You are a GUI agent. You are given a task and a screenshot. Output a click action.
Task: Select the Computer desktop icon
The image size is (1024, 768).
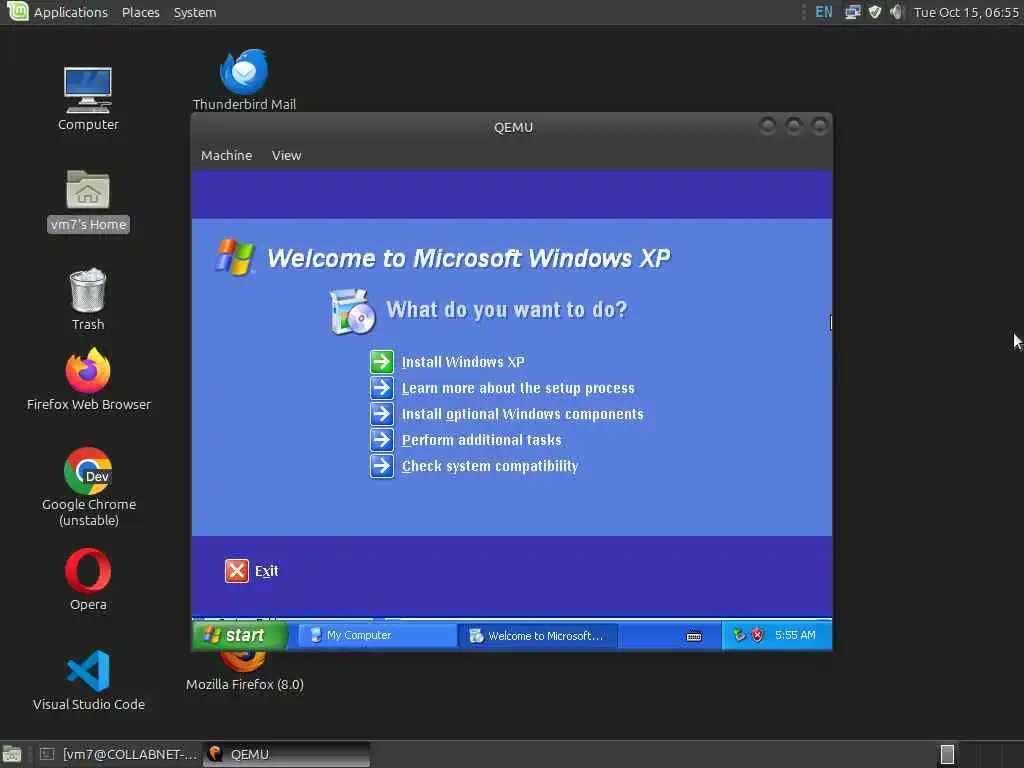(88, 99)
